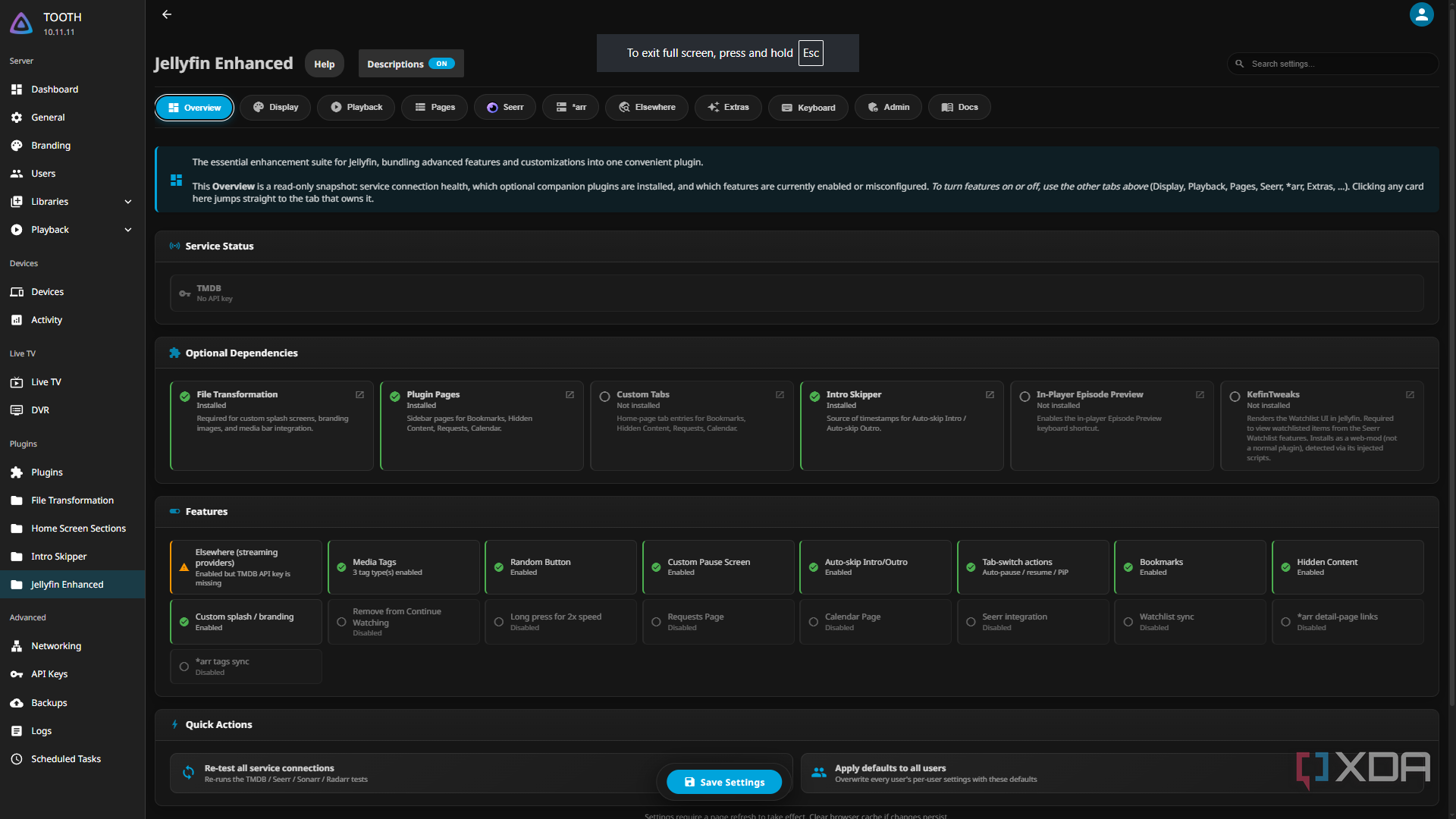Switch to the Elsewhere tab
Screen dimensions: 1456x819
(x=647, y=108)
